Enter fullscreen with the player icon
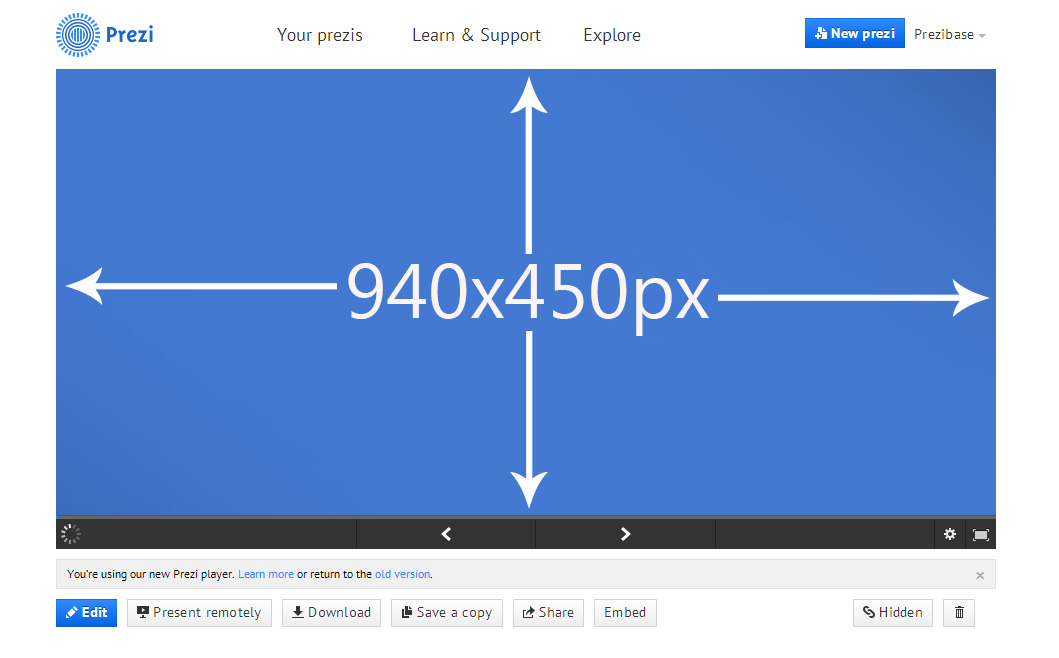 (x=981, y=534)
